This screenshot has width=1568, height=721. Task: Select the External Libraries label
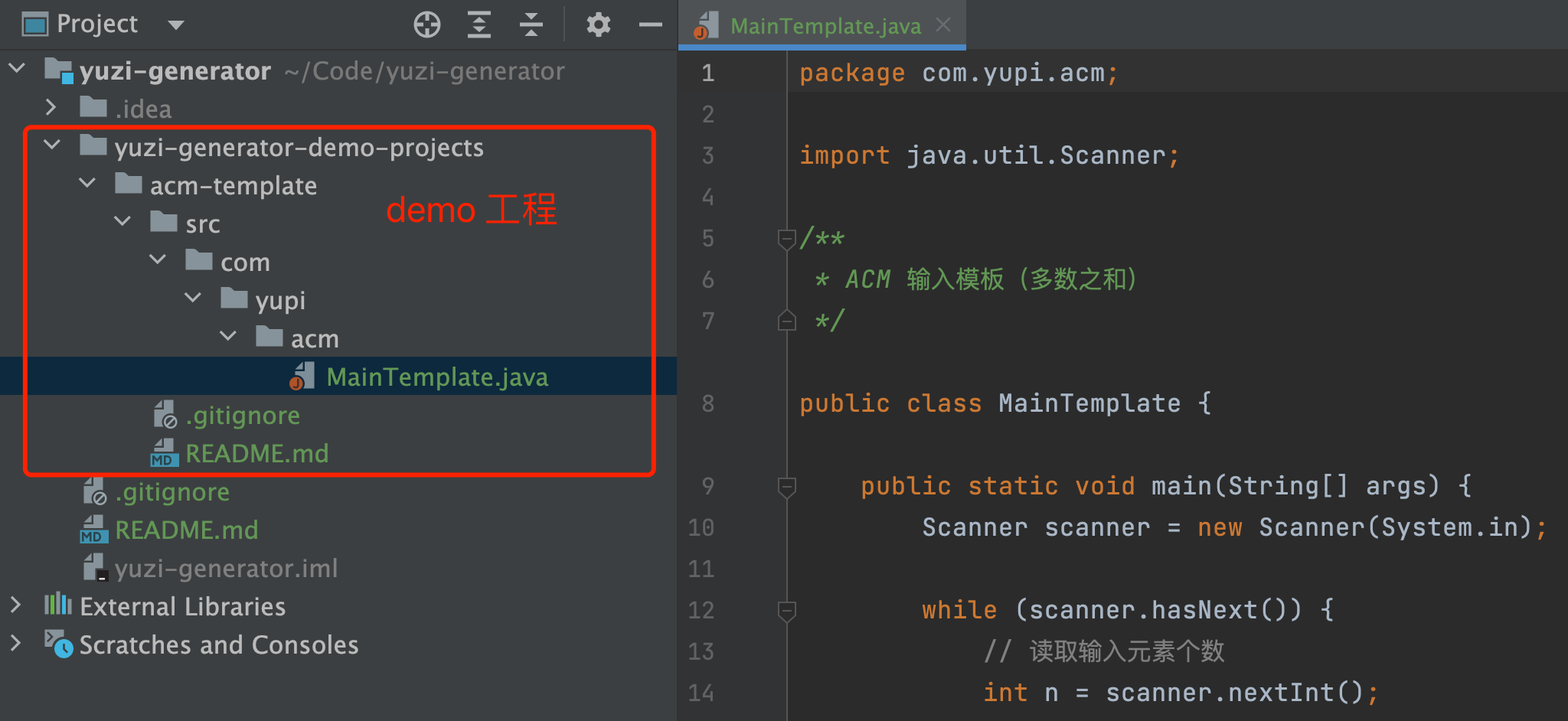(182, 606)
